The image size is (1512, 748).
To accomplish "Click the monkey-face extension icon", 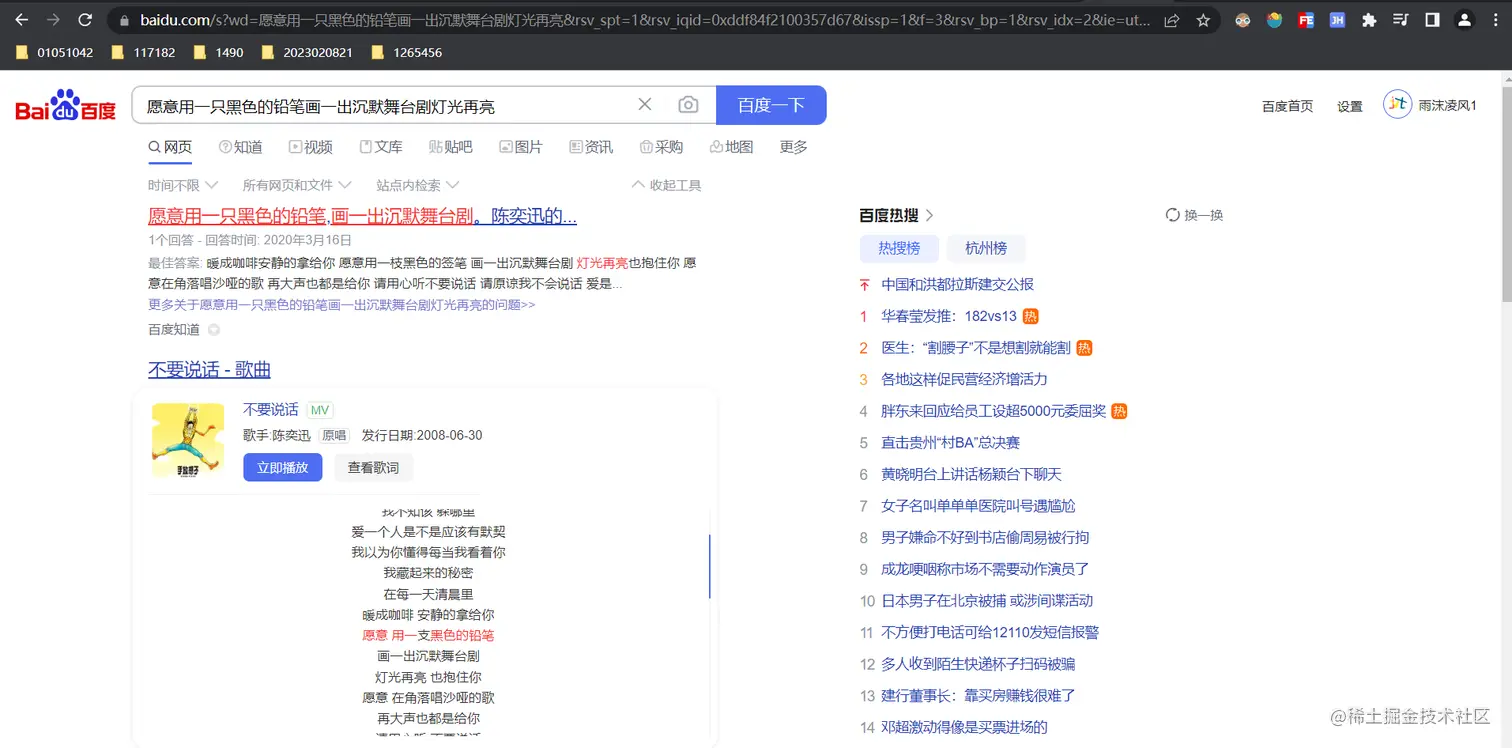I will [1243, 20].
